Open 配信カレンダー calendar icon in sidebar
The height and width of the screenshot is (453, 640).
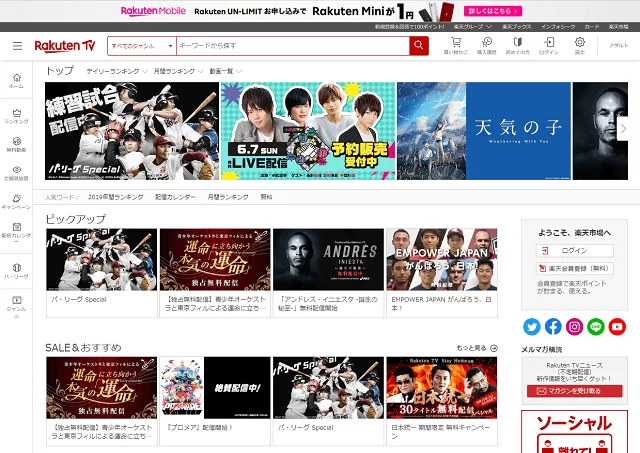(16, 233)
